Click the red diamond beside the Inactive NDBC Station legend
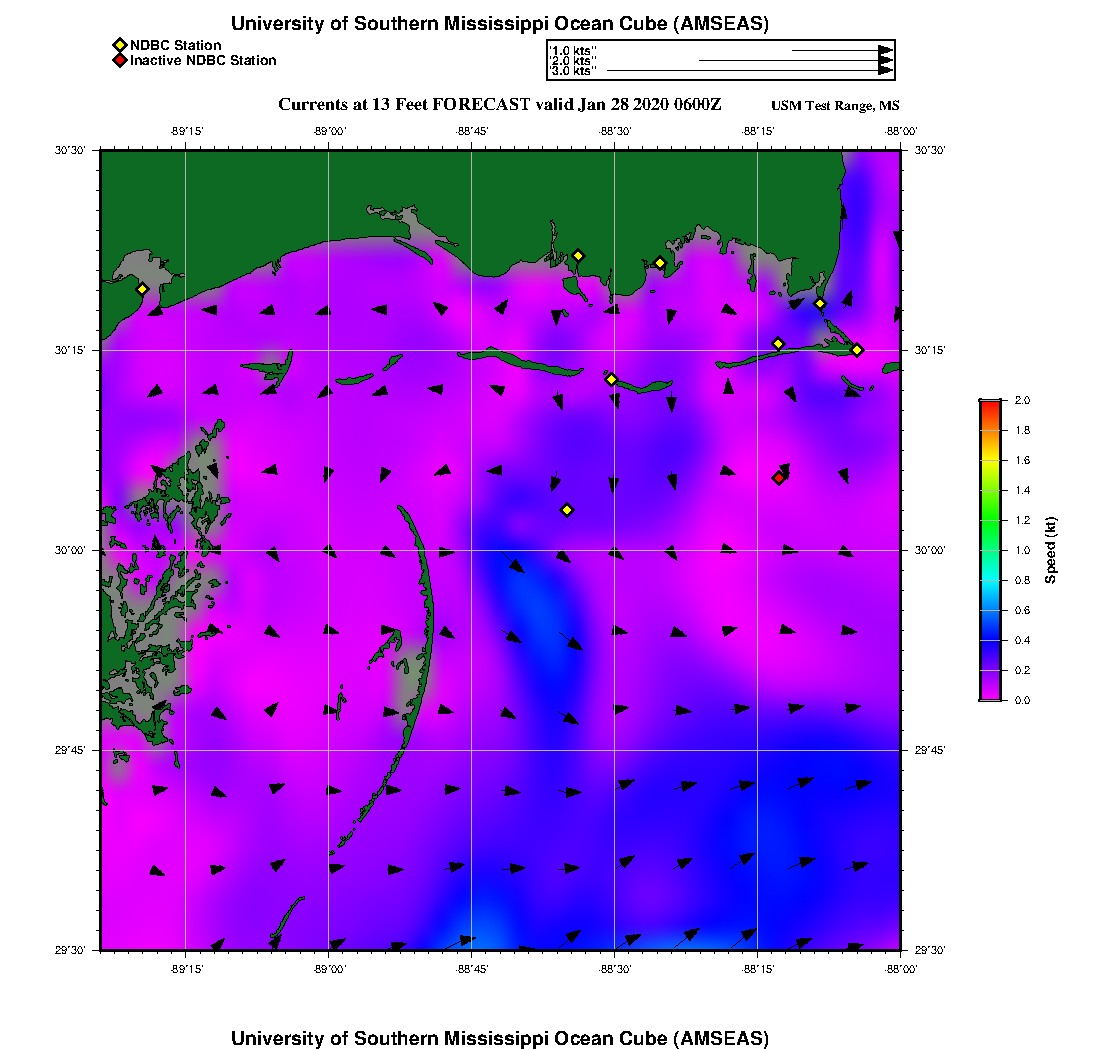1100x1050 pixels. pos(119,60)
